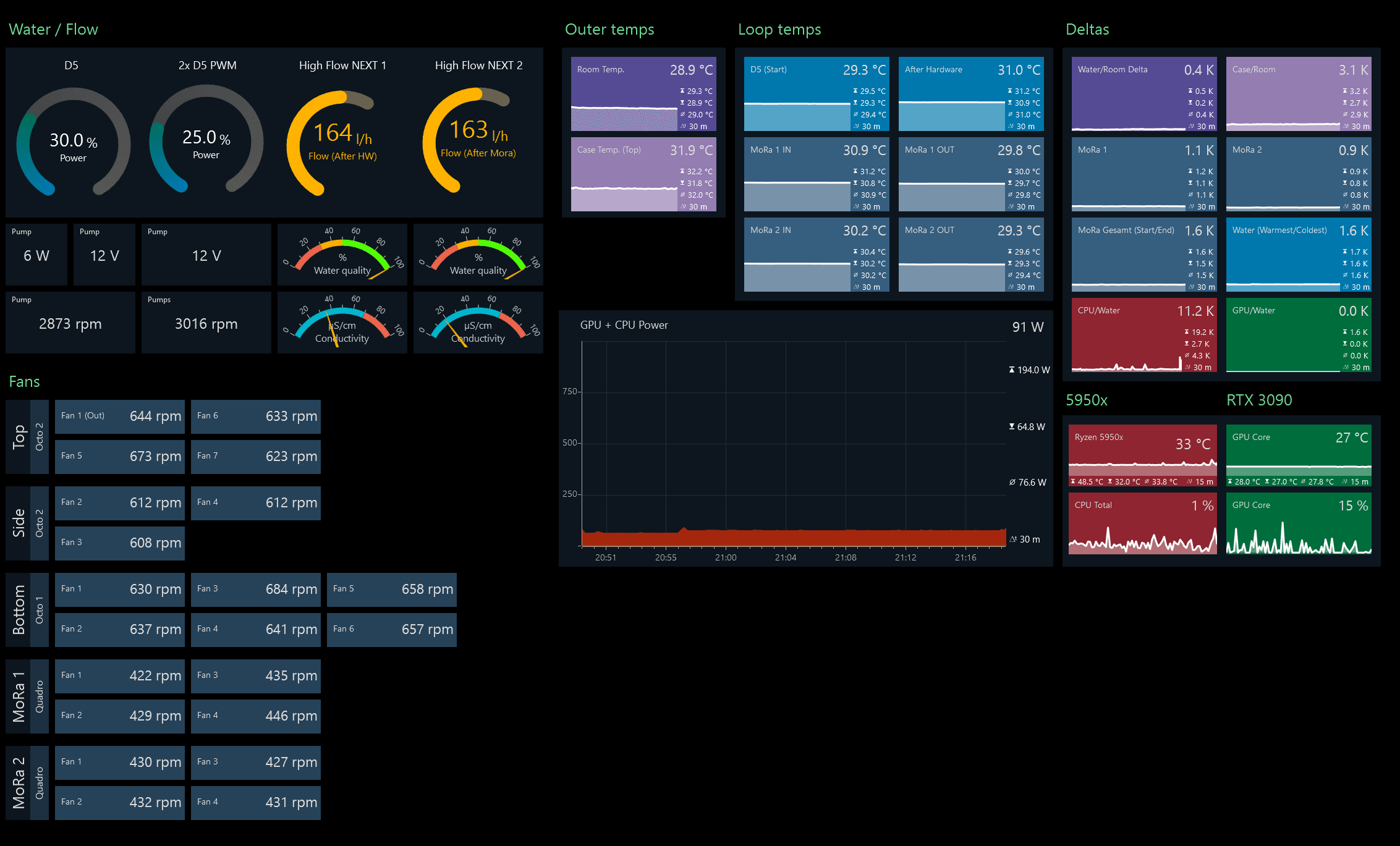Select the Fan 6 tile reading 633 rpm
Image resolution: width=1400 pixels, height=846 pixels.
(x=256, y=417)
